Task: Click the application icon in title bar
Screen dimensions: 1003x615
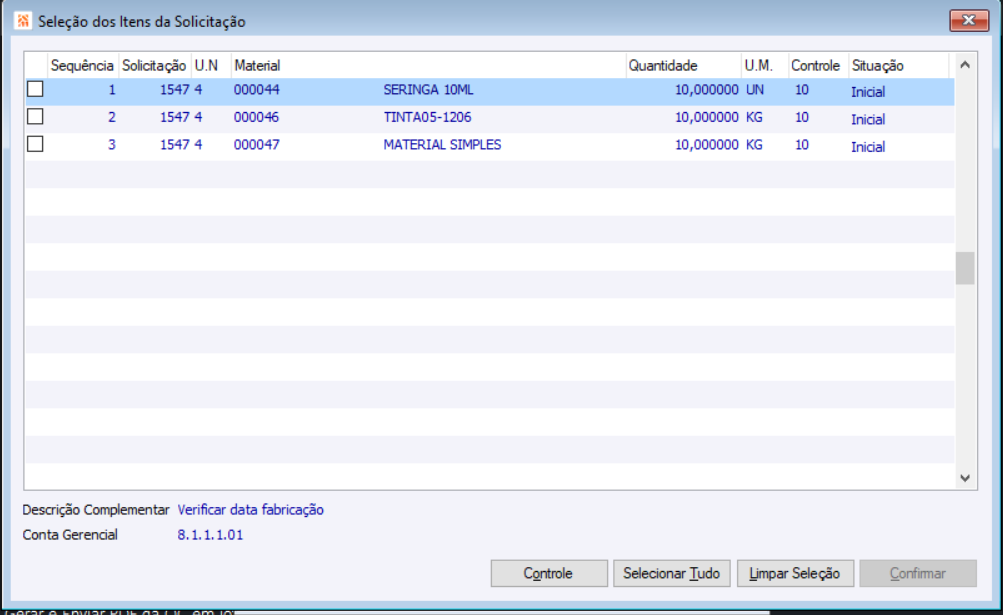Action: coord(23,21)
